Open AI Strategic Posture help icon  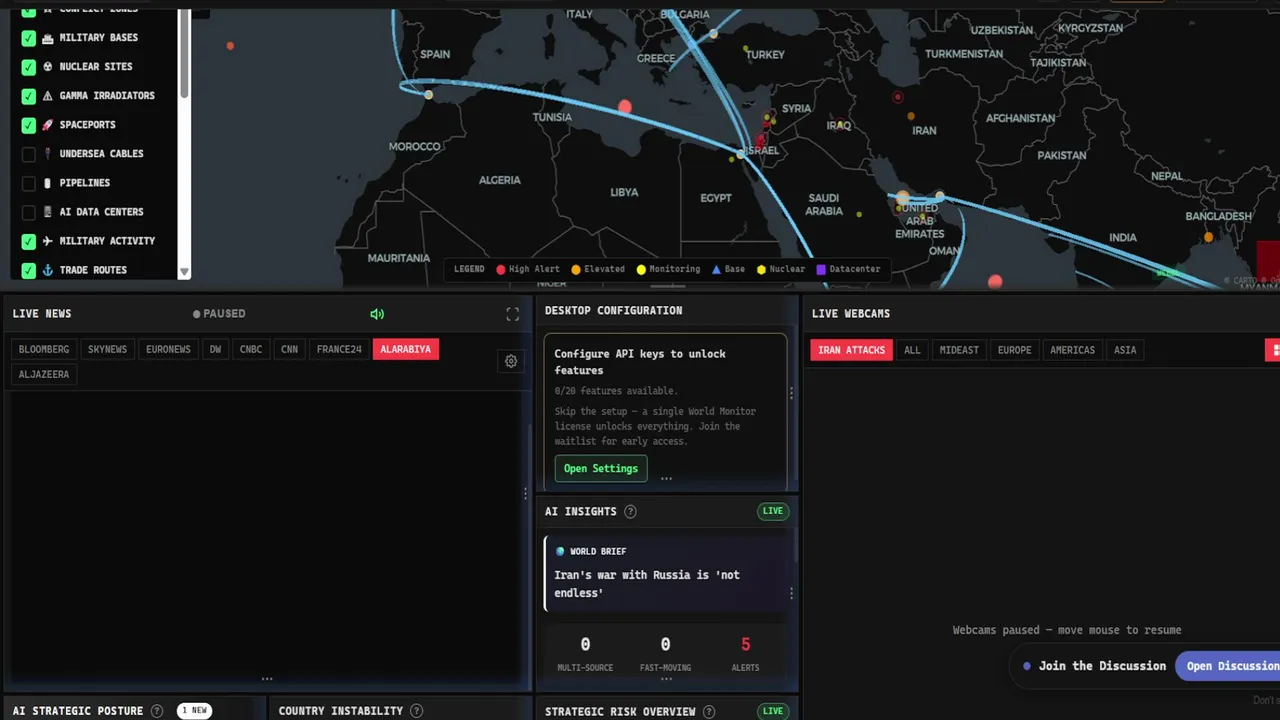(157, 711)
